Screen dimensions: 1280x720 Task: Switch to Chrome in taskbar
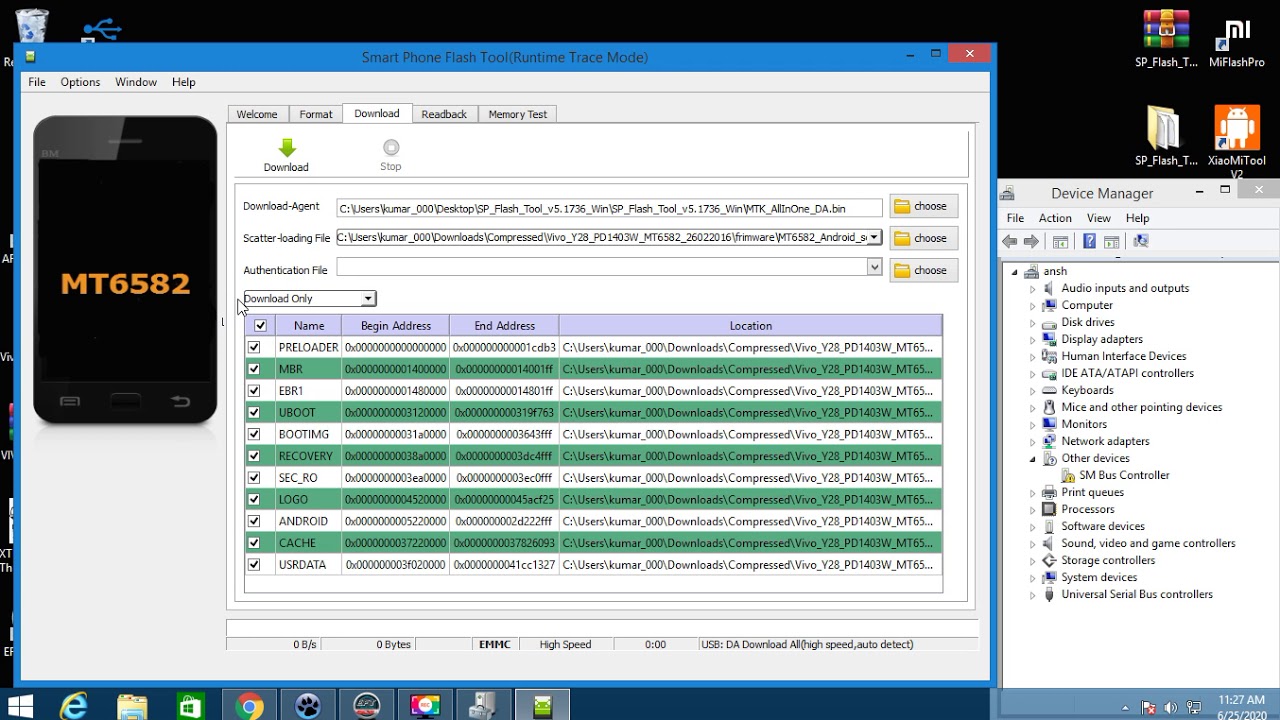249,706
